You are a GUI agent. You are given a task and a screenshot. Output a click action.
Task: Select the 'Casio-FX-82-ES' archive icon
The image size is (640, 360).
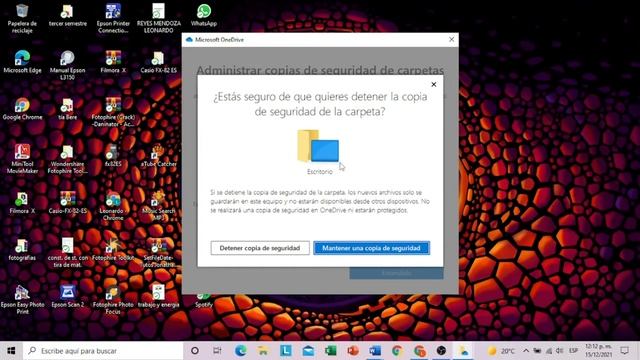[x=67, y=203]
